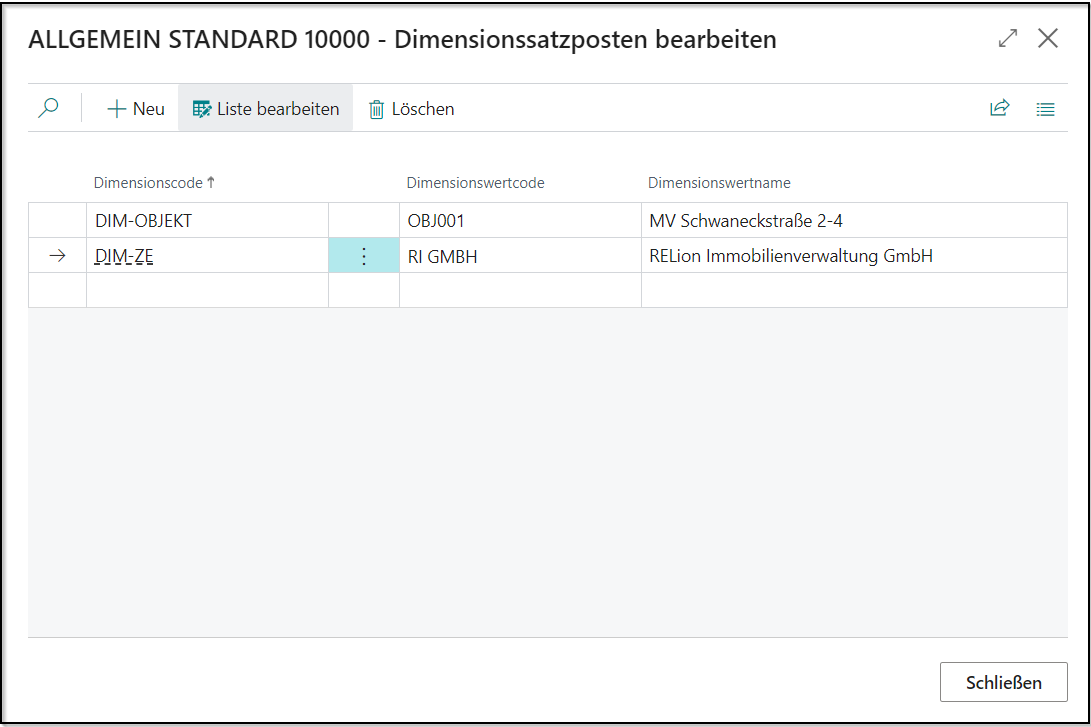Open the three-dot menu in the DIM-ZE row
This screenshot has width=1091, height=727.
(364, 255)
